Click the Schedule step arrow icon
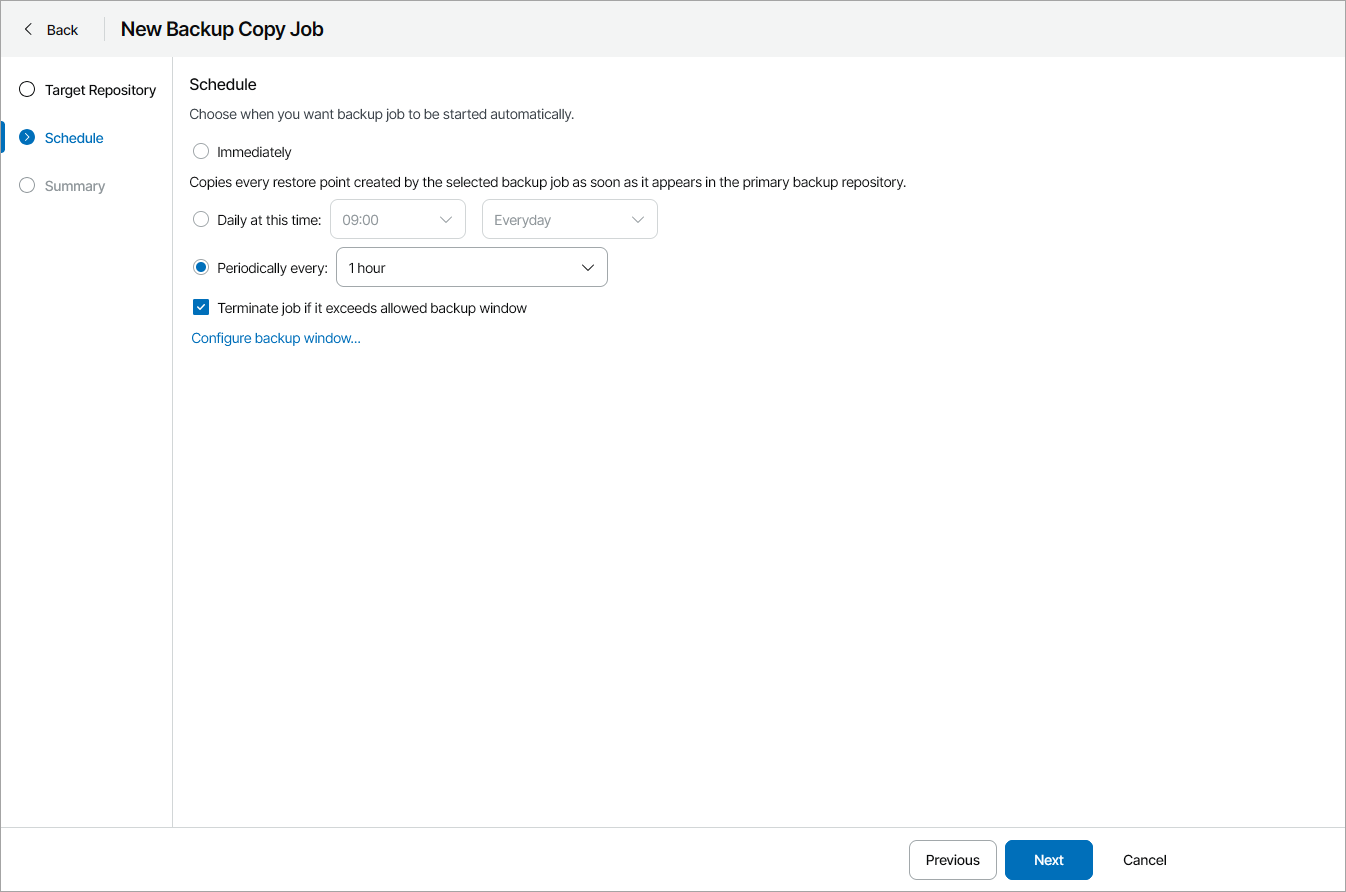Image resolution: width=1346 pixels, height=892 pixels. coord(27,138)
